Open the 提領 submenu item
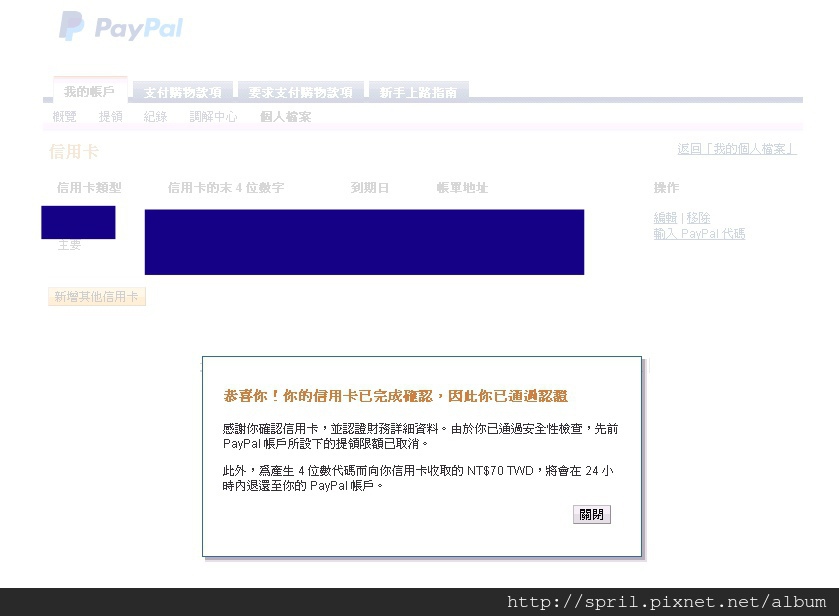Viewport: 839px width, 616px height. [111, 117]
